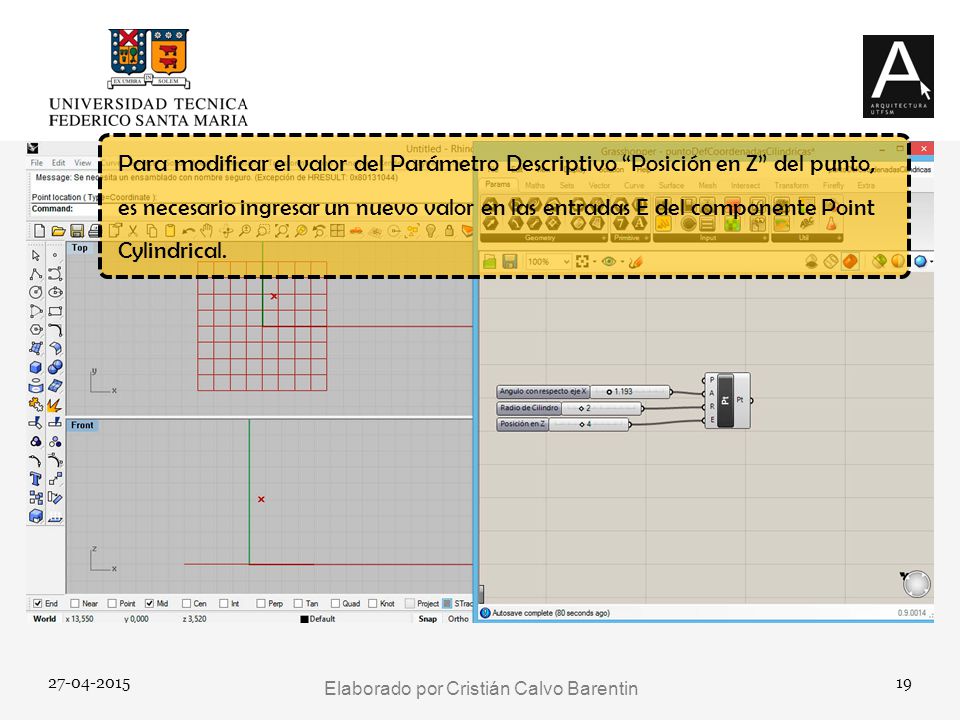Click the Posición en Z slider
The width and height of the screenshot is (960, 720).
(564, 424)
